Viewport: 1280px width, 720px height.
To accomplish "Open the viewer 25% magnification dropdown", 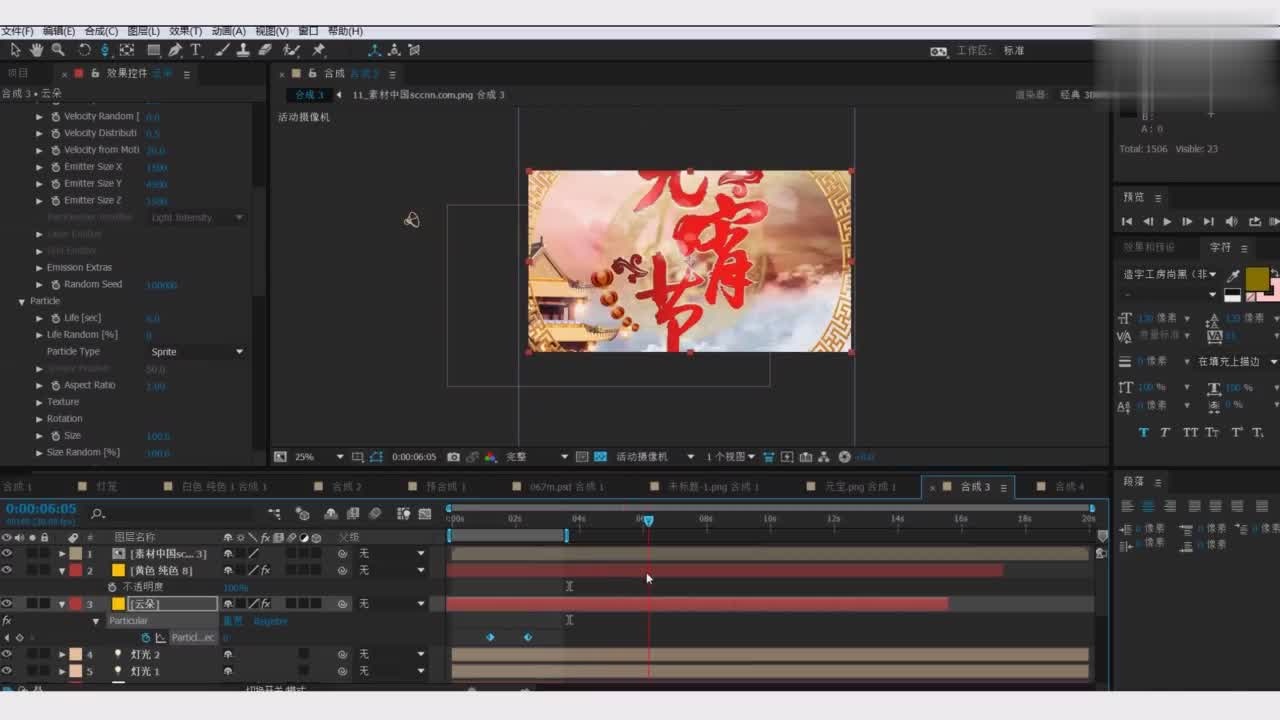I will point(319,457).
